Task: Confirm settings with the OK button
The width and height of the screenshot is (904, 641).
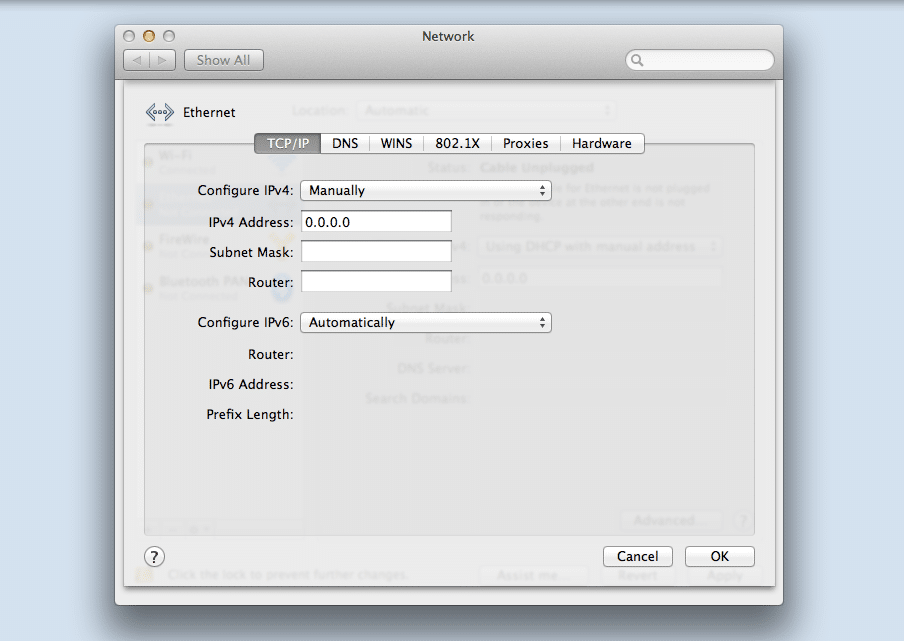Action: 719,556
